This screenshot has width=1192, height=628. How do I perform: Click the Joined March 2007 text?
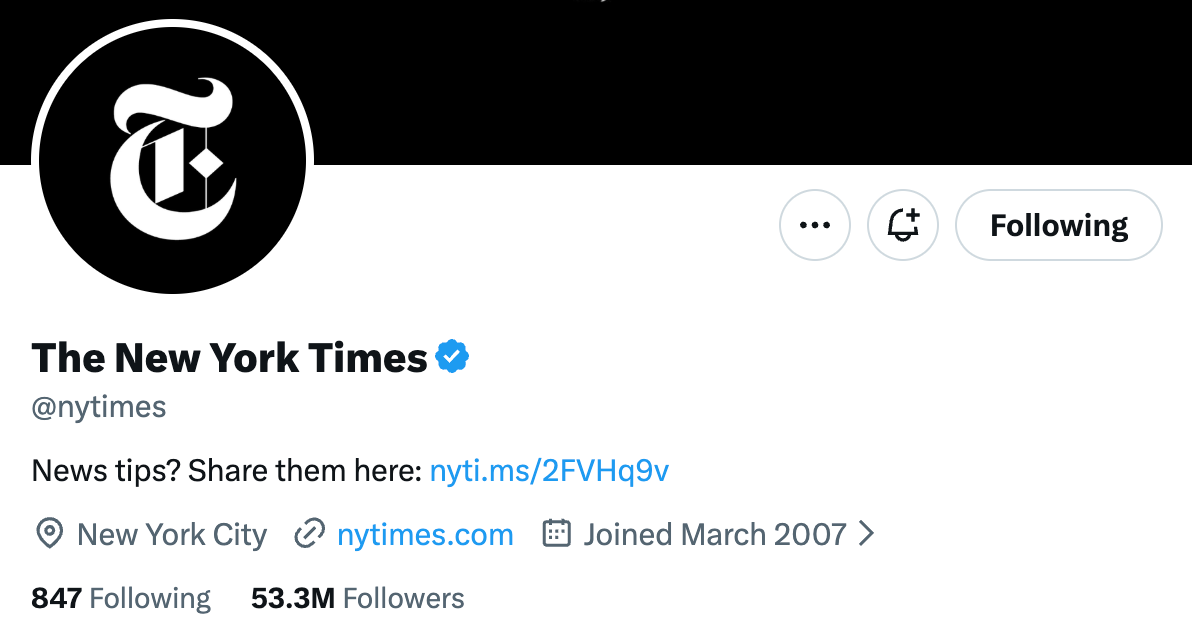point(714,534)
